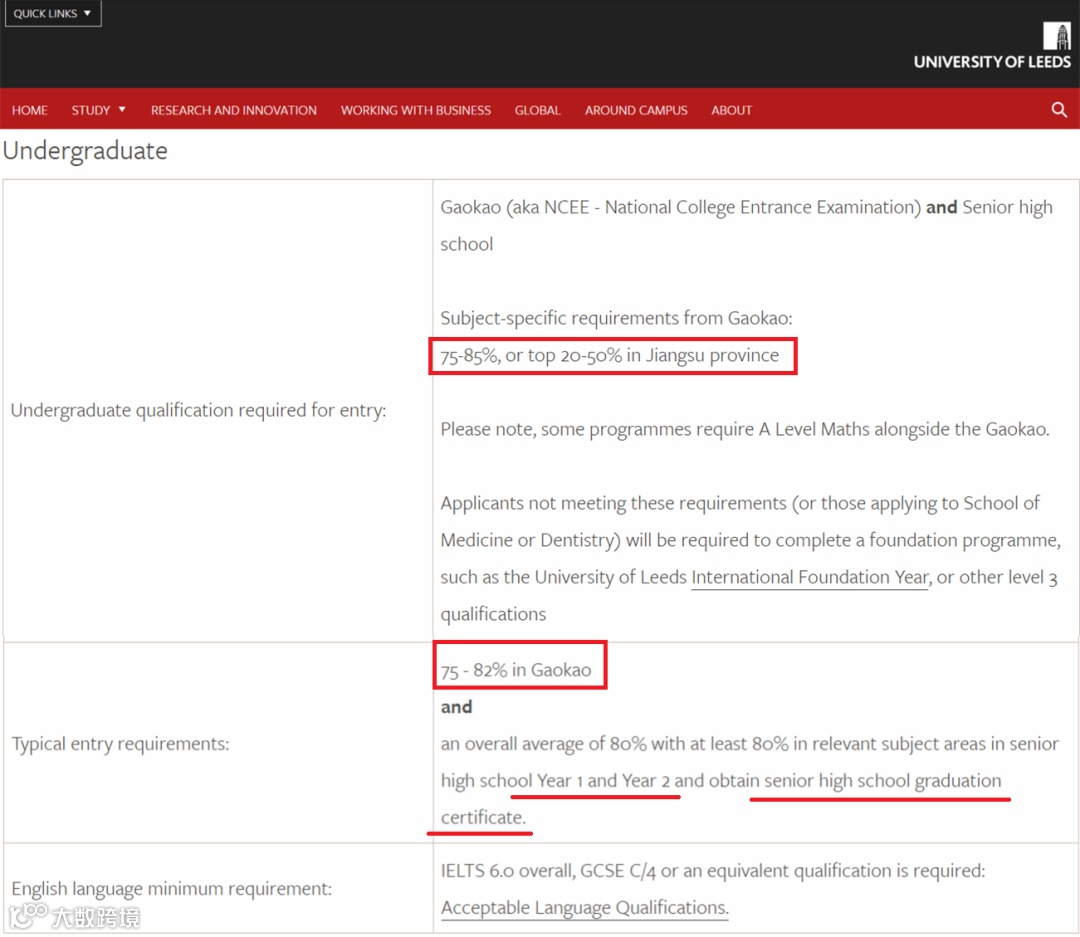
Task: Open the Global menu item
Action: 537,110
